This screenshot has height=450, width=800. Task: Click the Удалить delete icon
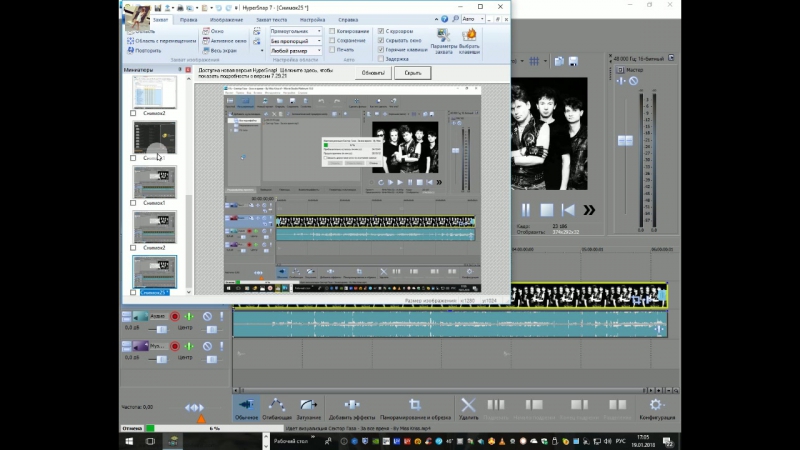468,405
